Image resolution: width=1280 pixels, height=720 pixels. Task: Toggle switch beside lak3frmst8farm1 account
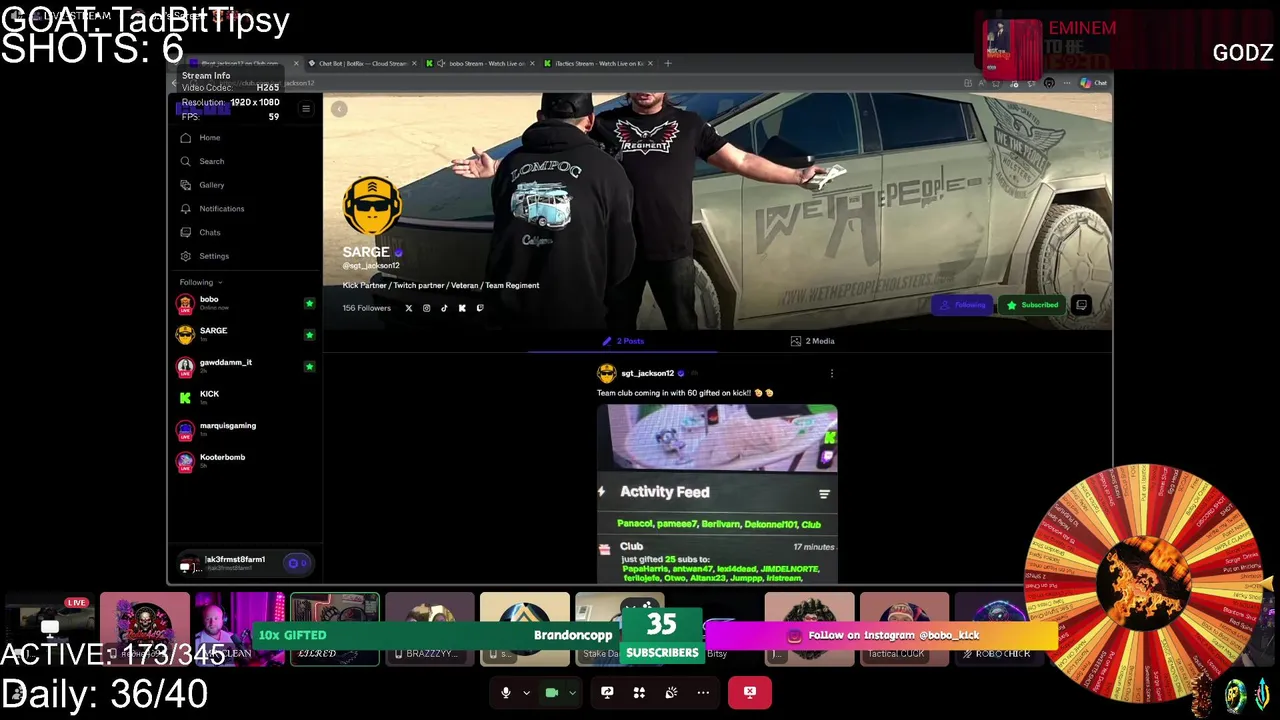297,564
